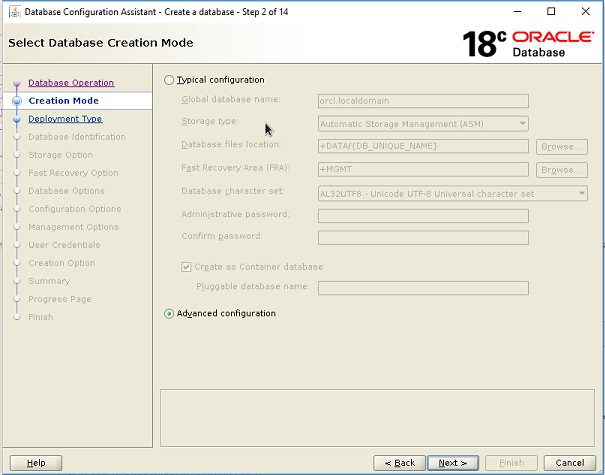The image size is (605, 475).
Task: Click the Database files location field
Action: (423, 146)
